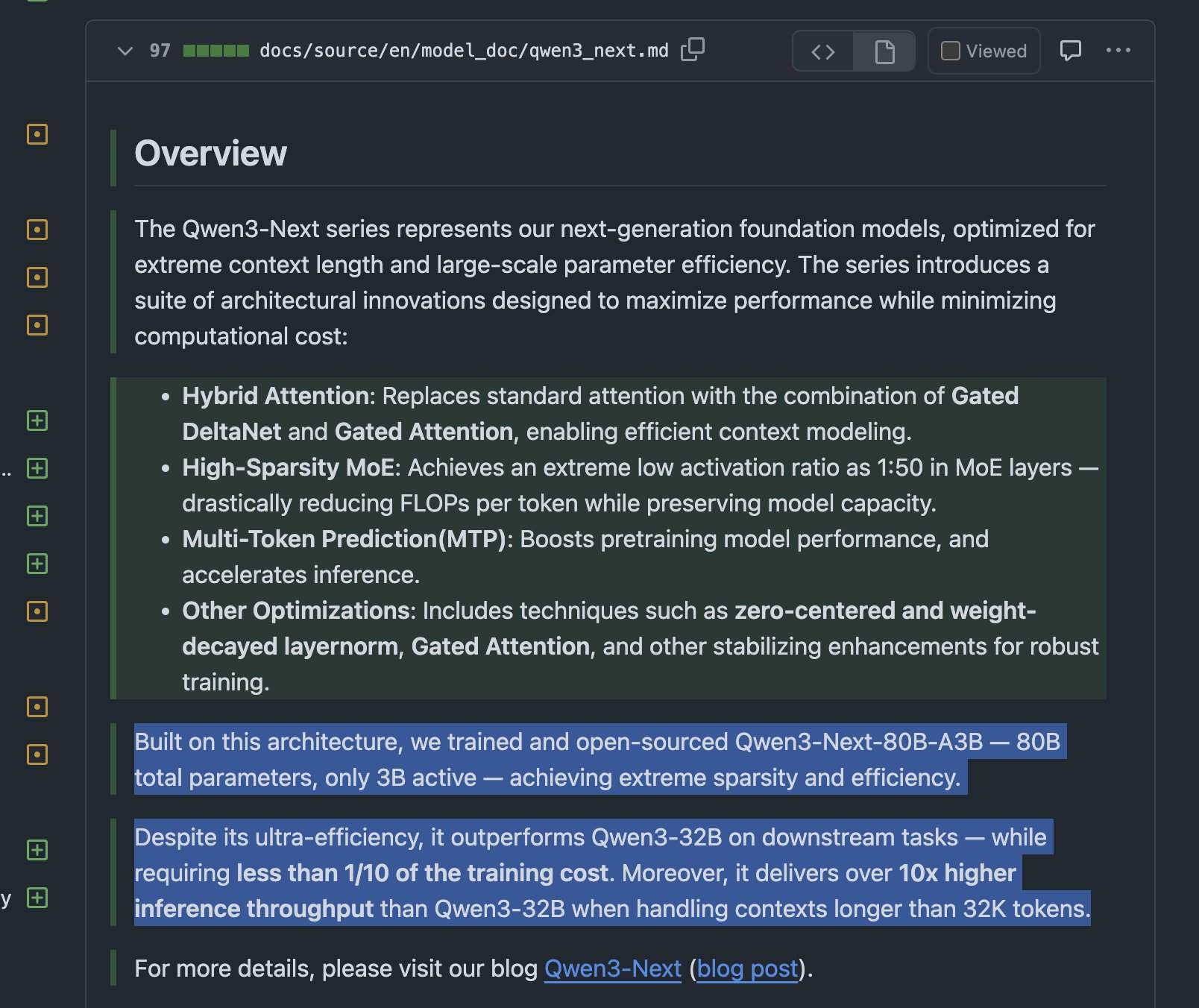Click the docs/source/en/model_doc/qwen3_next.md file path
The height and width of the screenshot is (1008, 1199).
point(463,51)
